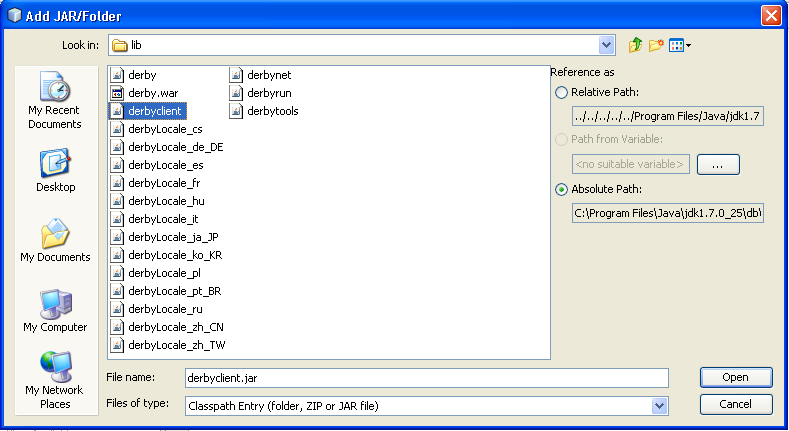789x431 pixels.
Task: Open My Recent Documents shortcut
Action: tap(55, 100)
